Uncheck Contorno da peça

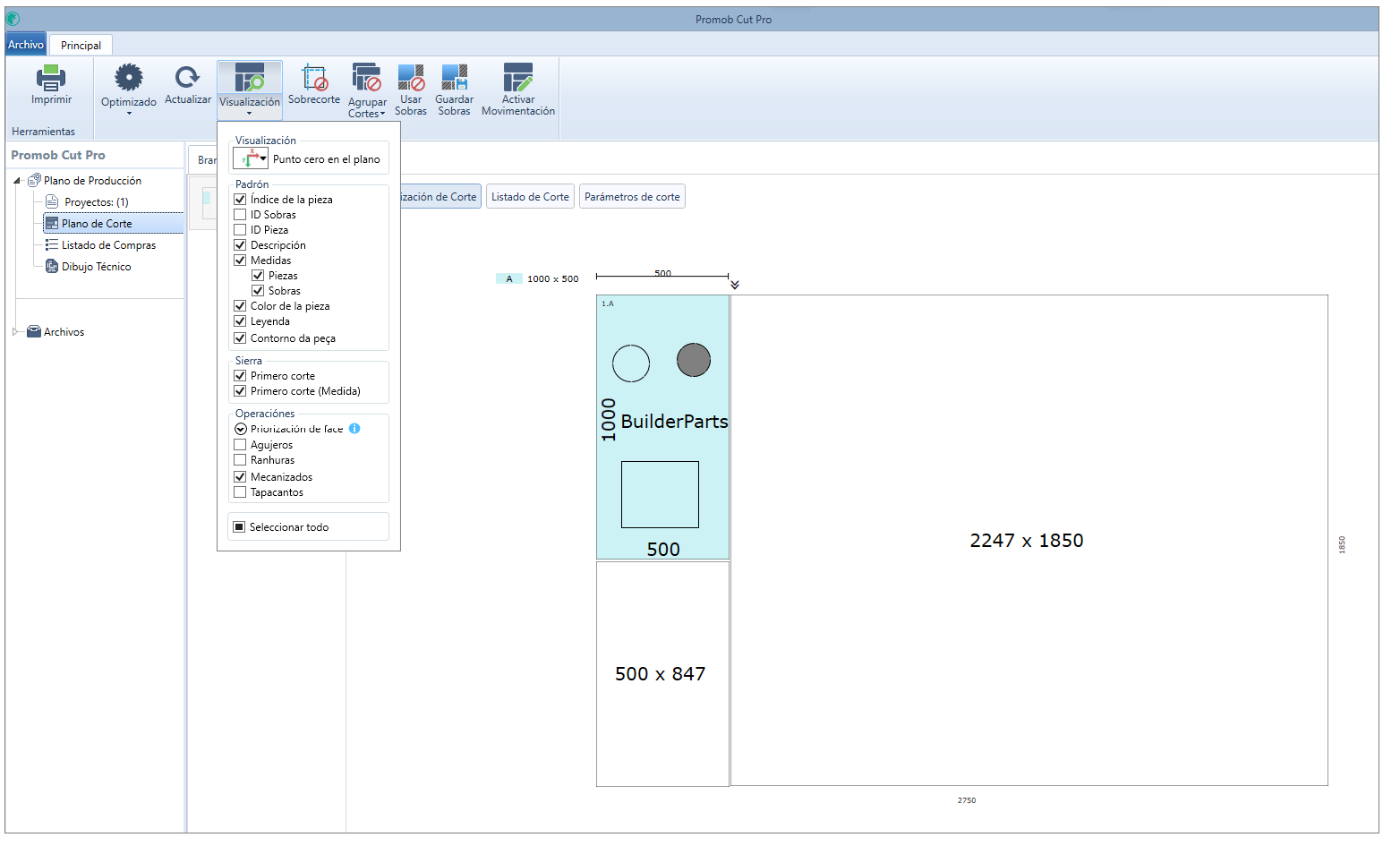click(x=240, y=338)
